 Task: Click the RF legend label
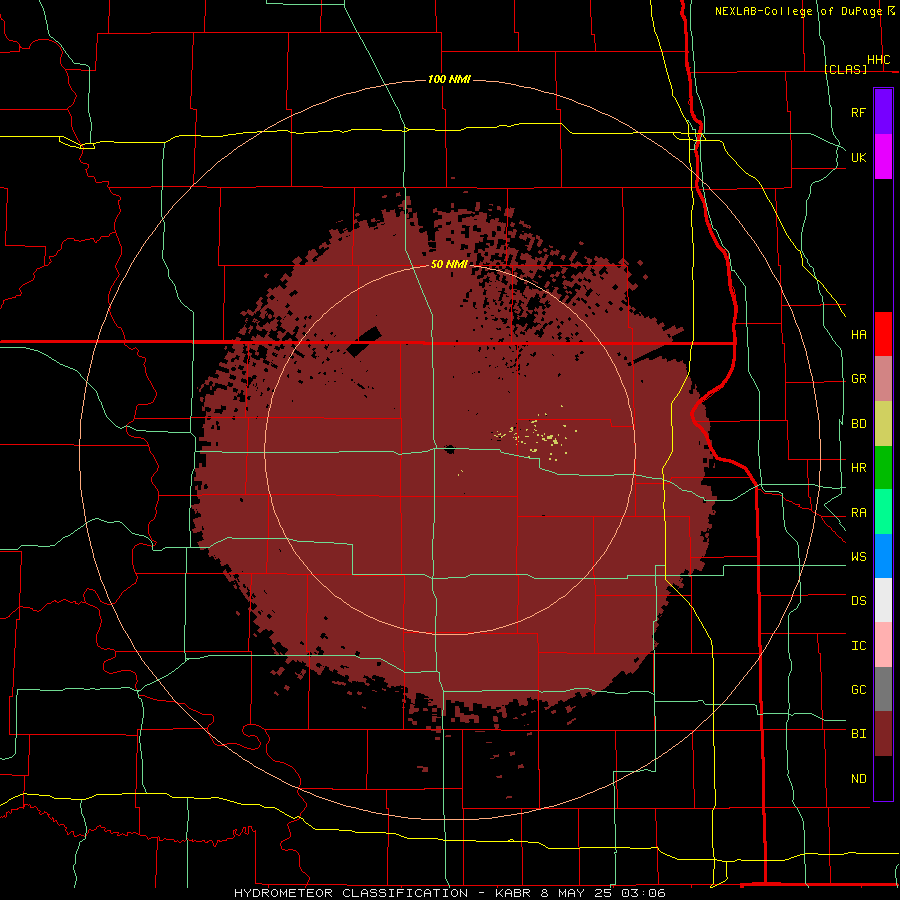pyautogui.click(x=858, y=112)
